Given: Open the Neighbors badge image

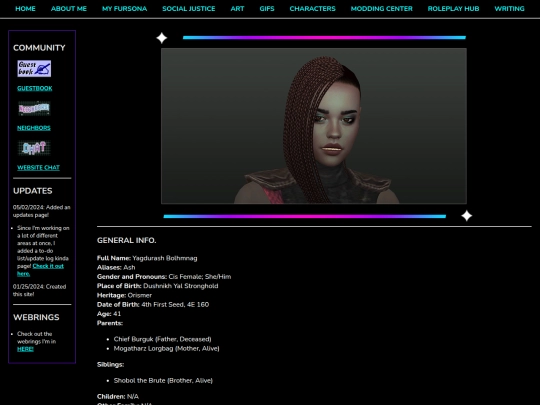Looking at the screenshot, I should 34,108.
